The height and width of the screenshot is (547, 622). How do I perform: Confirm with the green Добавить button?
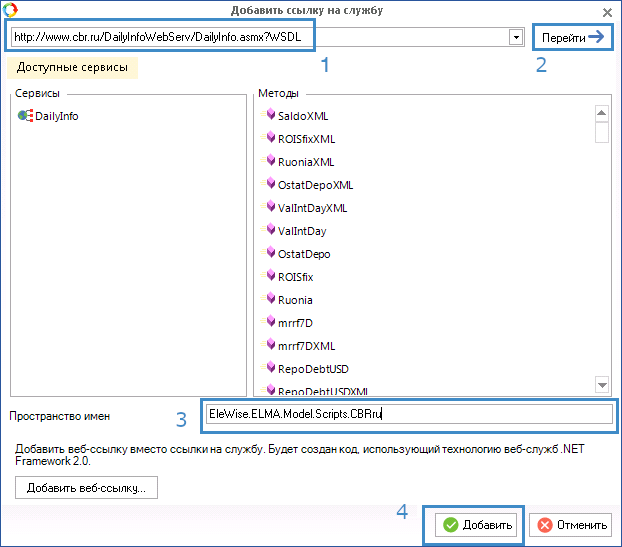[478, 525]
